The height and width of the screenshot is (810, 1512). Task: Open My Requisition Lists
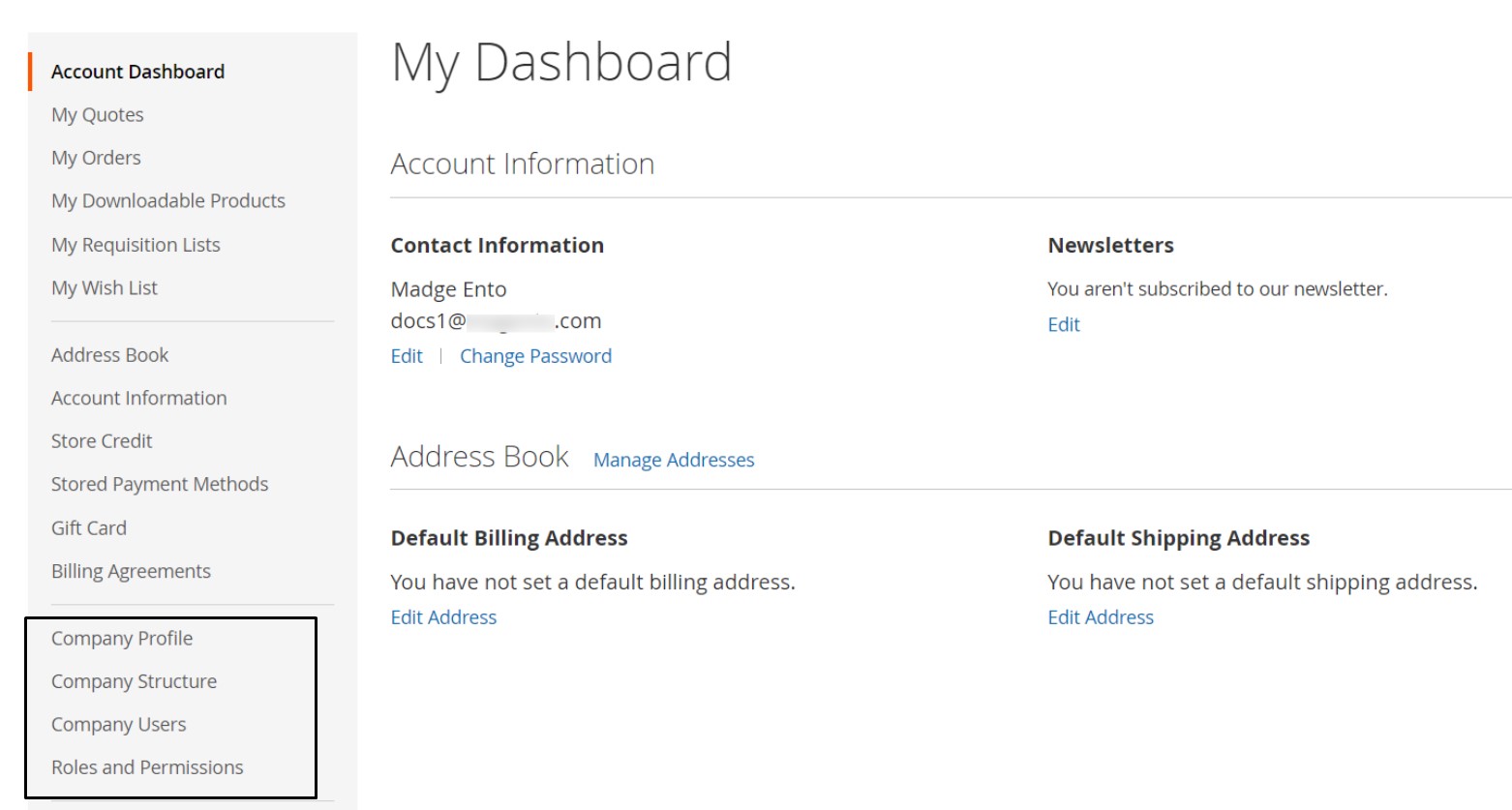136,245
